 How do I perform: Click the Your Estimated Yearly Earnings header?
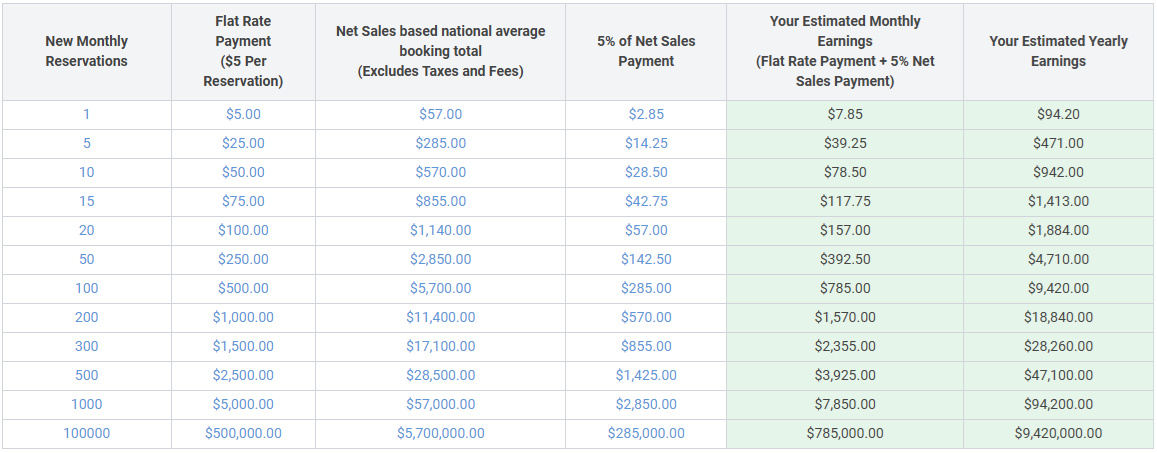pyautogui.click(x=1058, y=51)
